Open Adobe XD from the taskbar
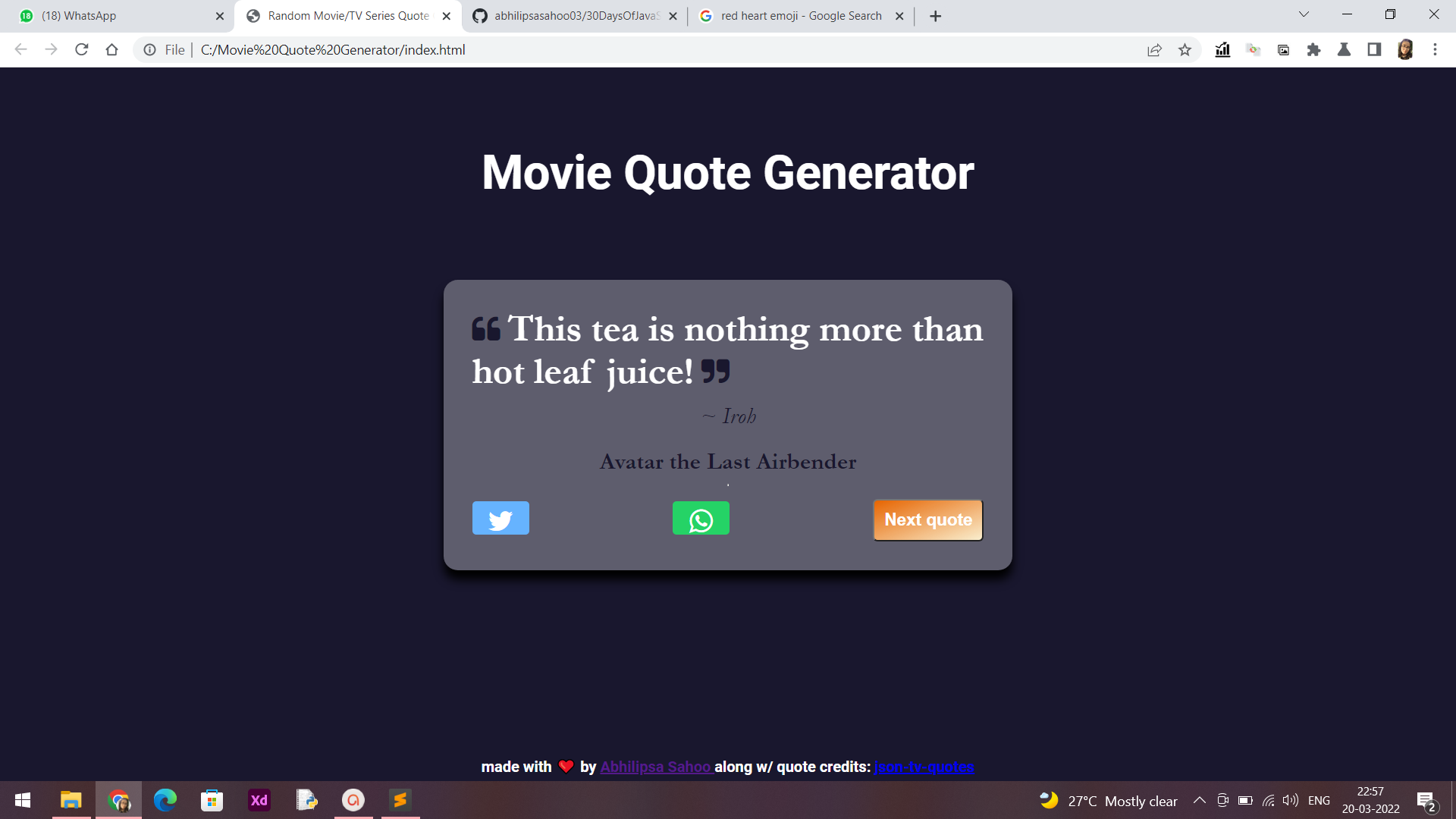This screenshot has width=1456, height=819. [x=259, y=800]
